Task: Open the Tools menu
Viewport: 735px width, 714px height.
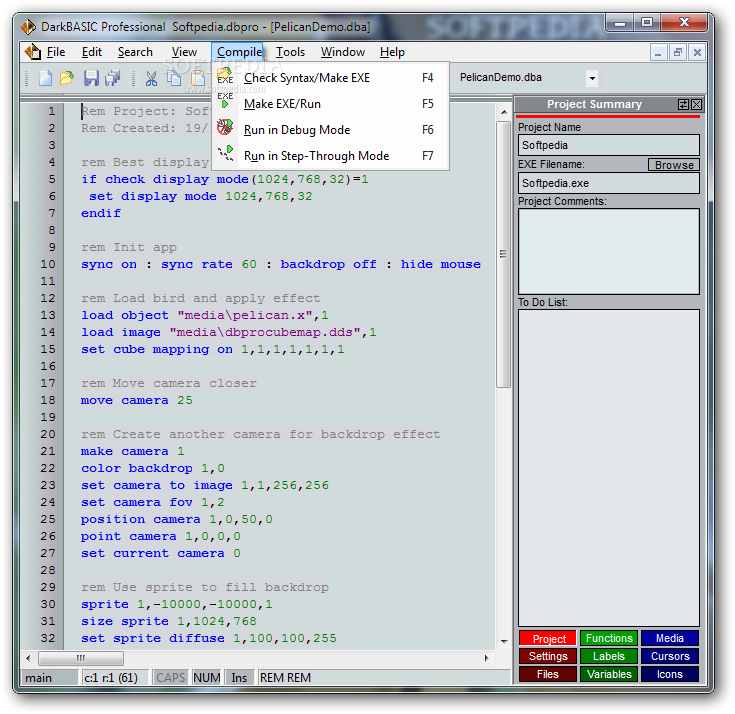Action: coord(290,52)
